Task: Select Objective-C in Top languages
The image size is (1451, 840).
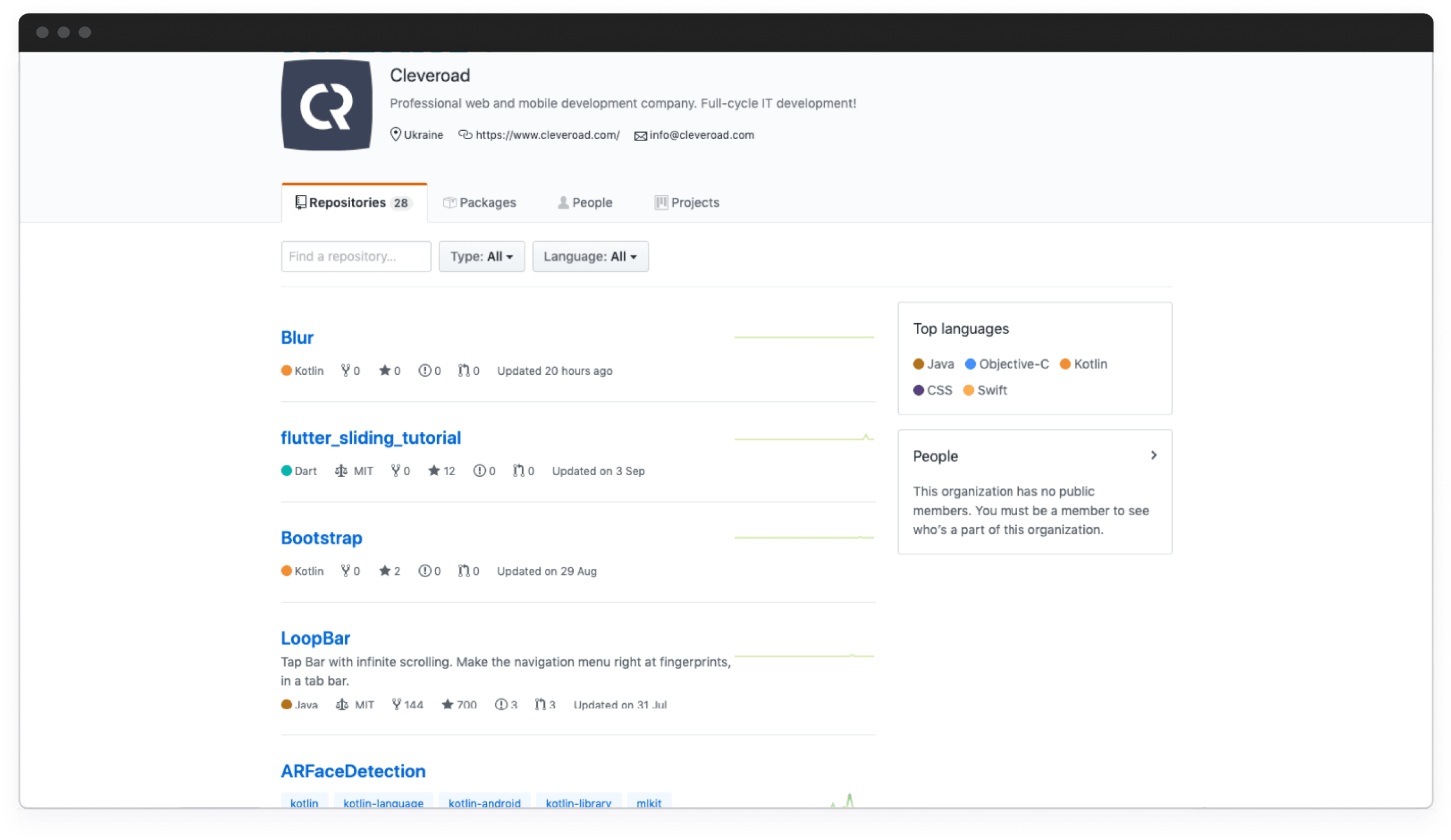Action: pos(1007,364)
